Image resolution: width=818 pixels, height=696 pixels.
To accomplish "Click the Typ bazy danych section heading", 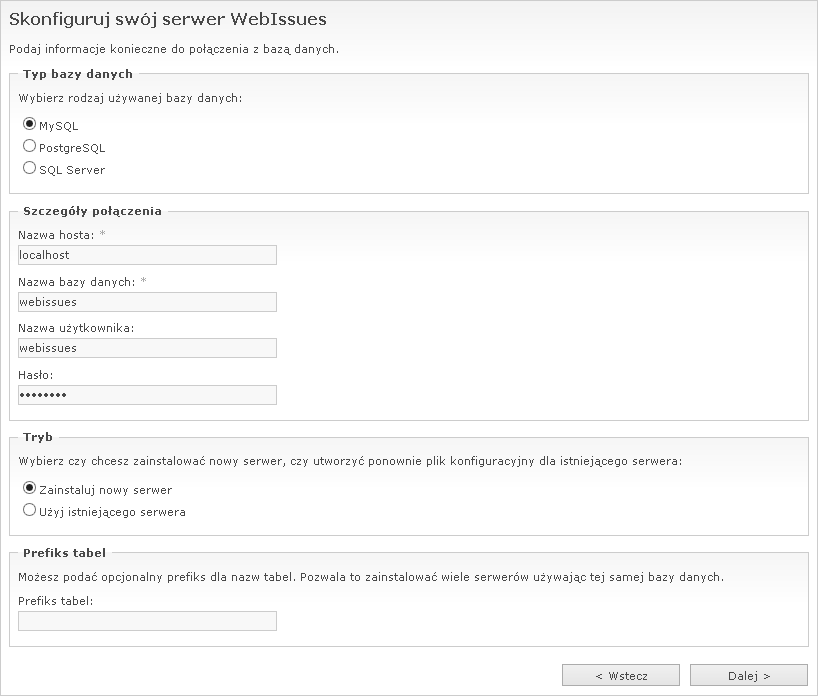I will coord(77,74).
